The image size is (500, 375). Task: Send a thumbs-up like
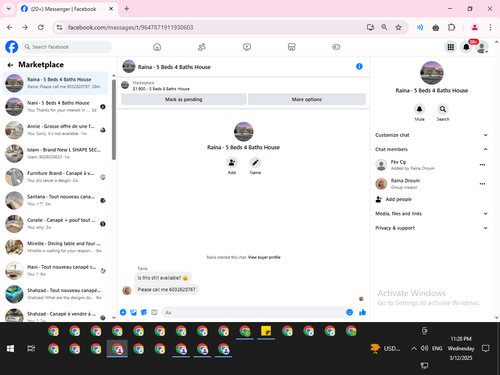tap(362, 312)
